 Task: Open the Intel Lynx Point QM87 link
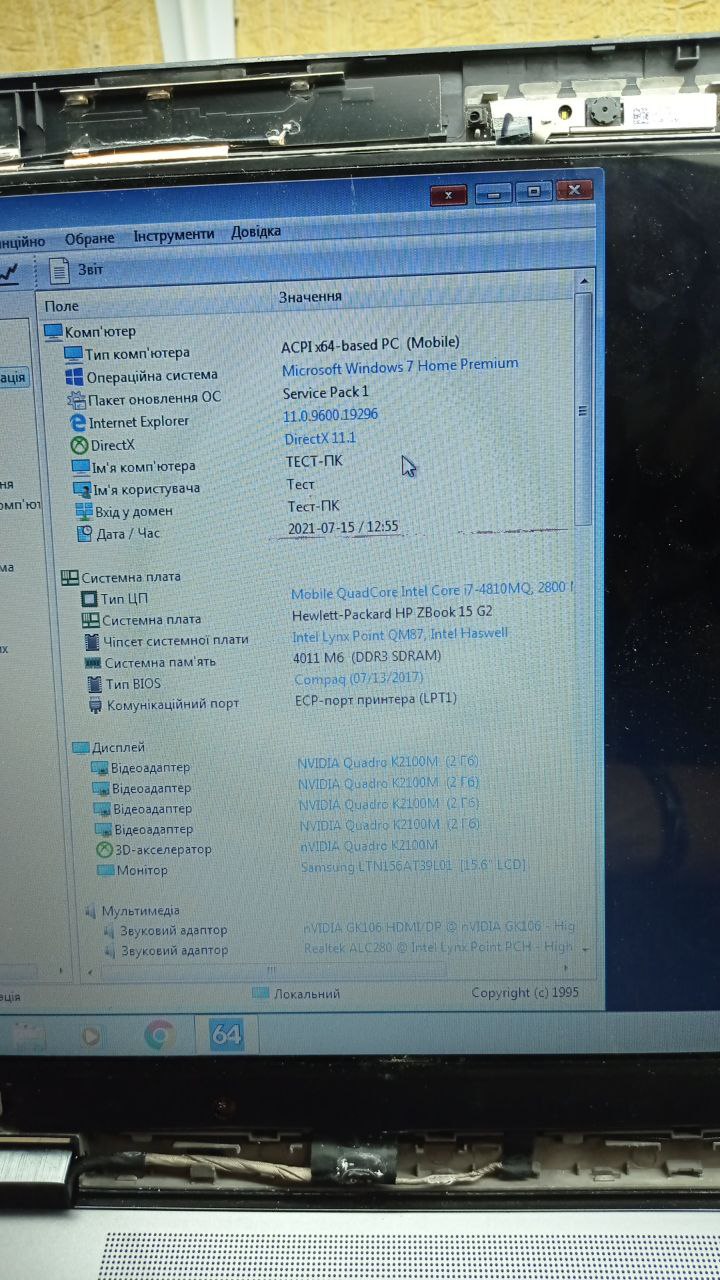point(400,635)
